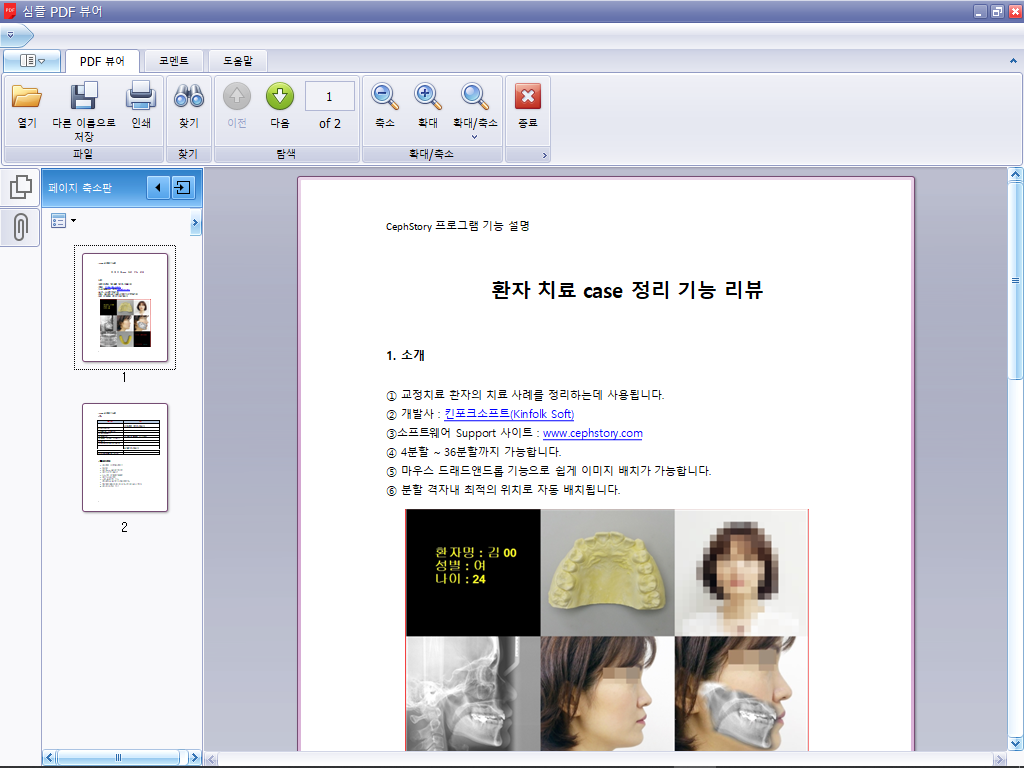Click thumbnail panel scroll left arrow
The height and width of the screenshot is (768, 1024).
click(49, 758)
